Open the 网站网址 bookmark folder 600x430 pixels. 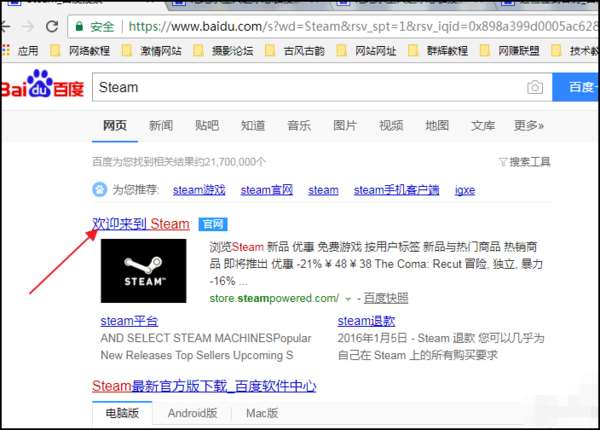(367, 50)
